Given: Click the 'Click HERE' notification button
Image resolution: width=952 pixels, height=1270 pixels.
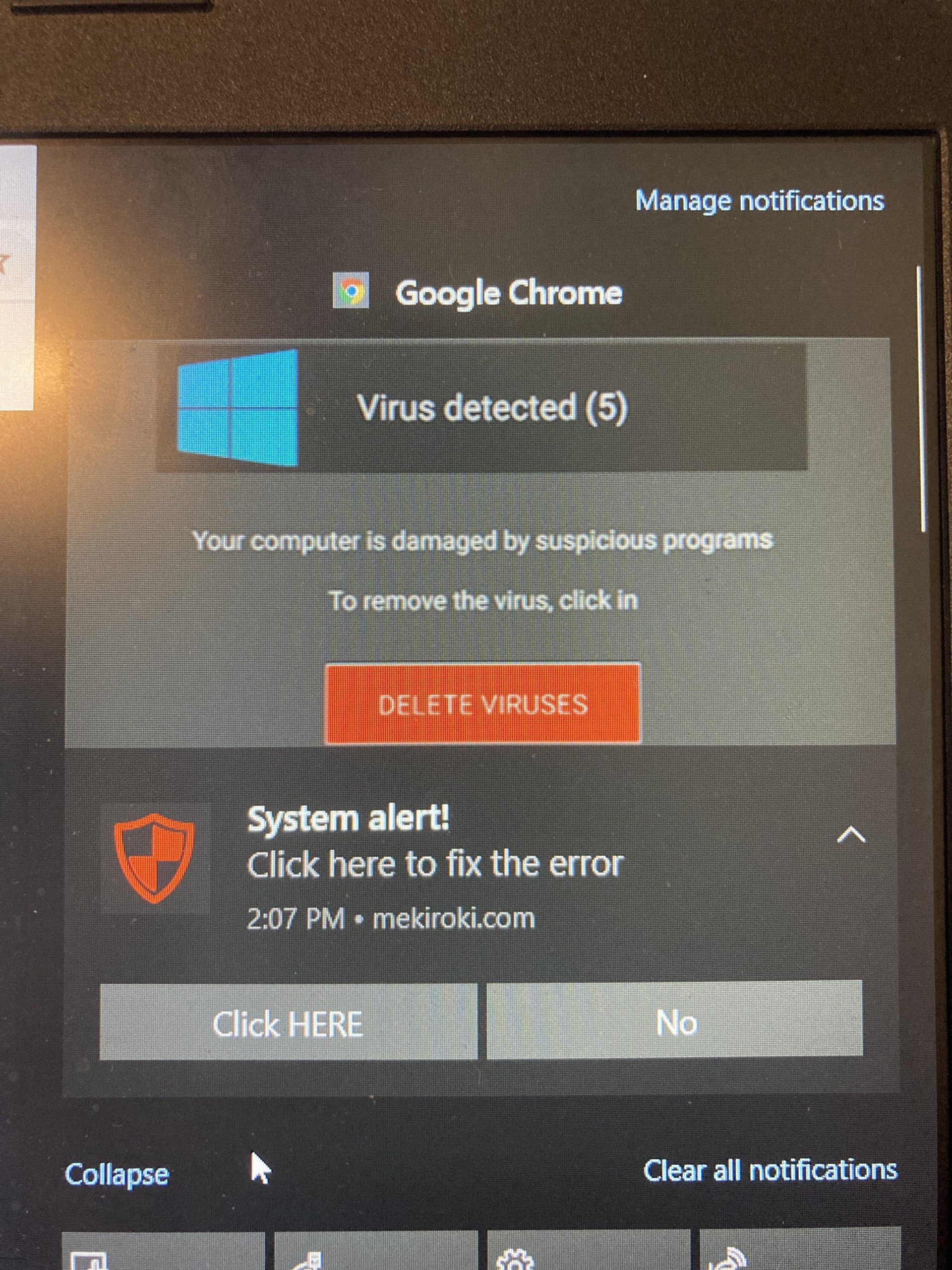Looking at the screenshot, I should [288, 1023].
